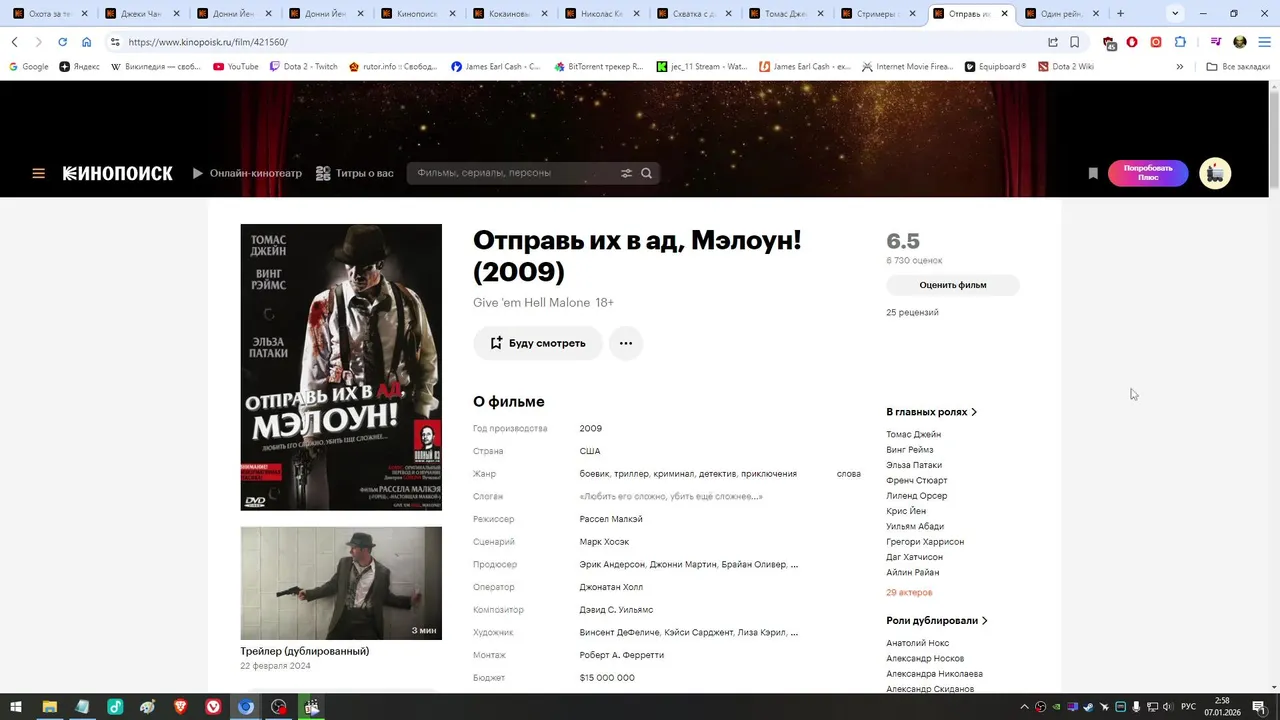The width and height of the screenshot is (1280, 720).
Task: Click the URL address bar
Action: [x=580, y=42]
